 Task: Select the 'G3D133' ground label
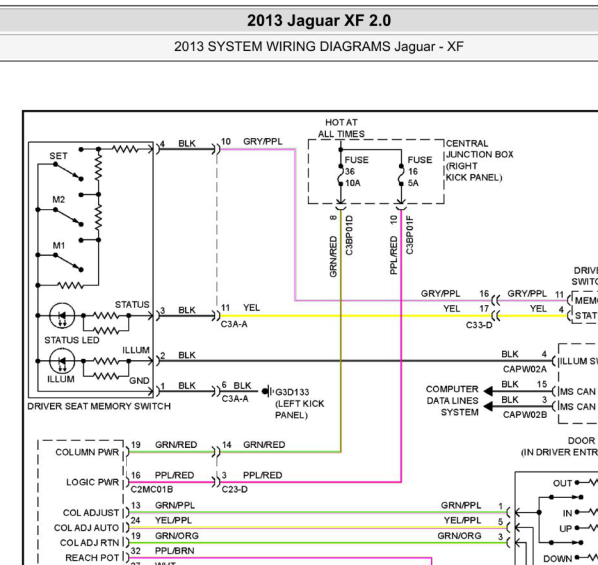click(x=292, y=392)
